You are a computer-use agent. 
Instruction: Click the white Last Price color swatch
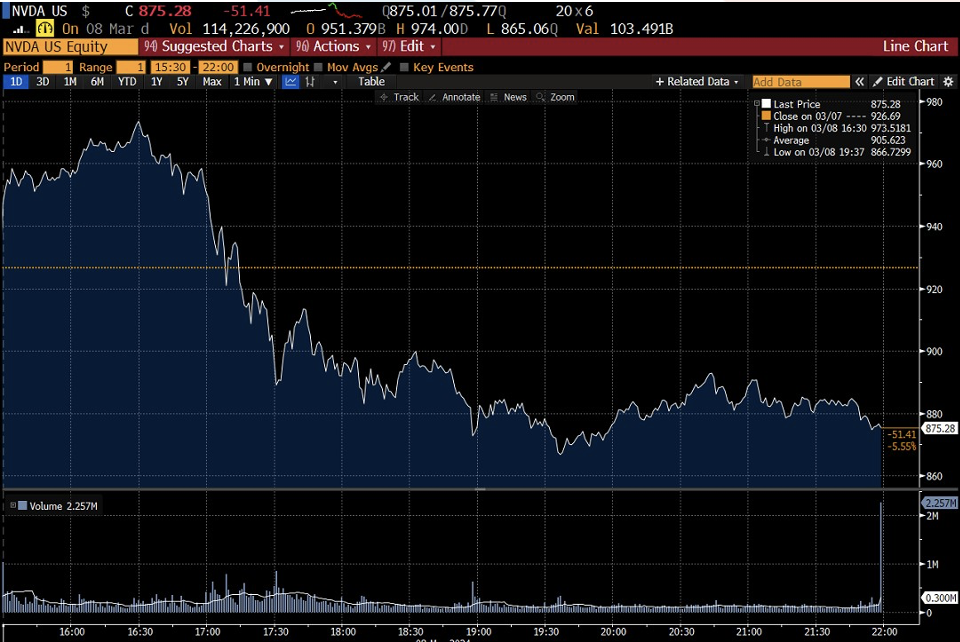[766, 103]
